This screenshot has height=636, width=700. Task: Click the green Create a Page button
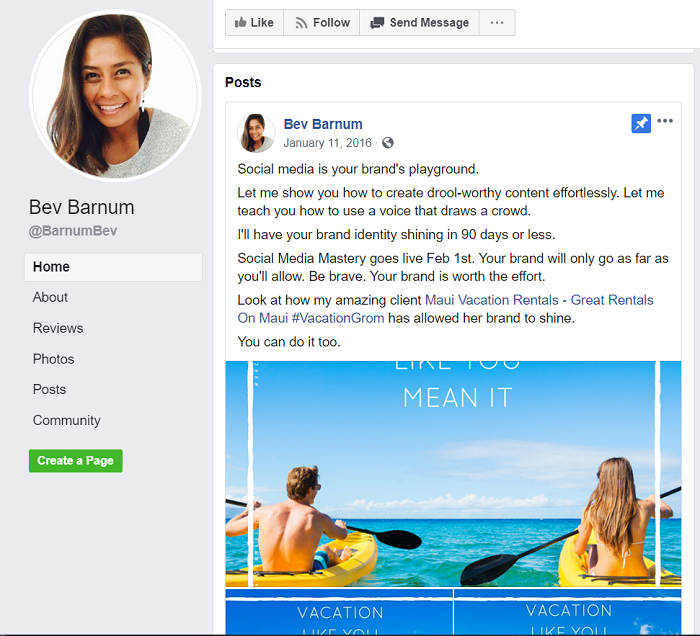point(75,461)
